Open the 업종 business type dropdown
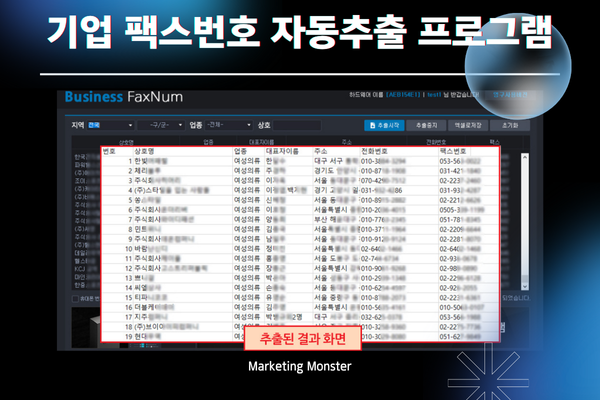This screenshot has height=400, width=600. [228, 125]
